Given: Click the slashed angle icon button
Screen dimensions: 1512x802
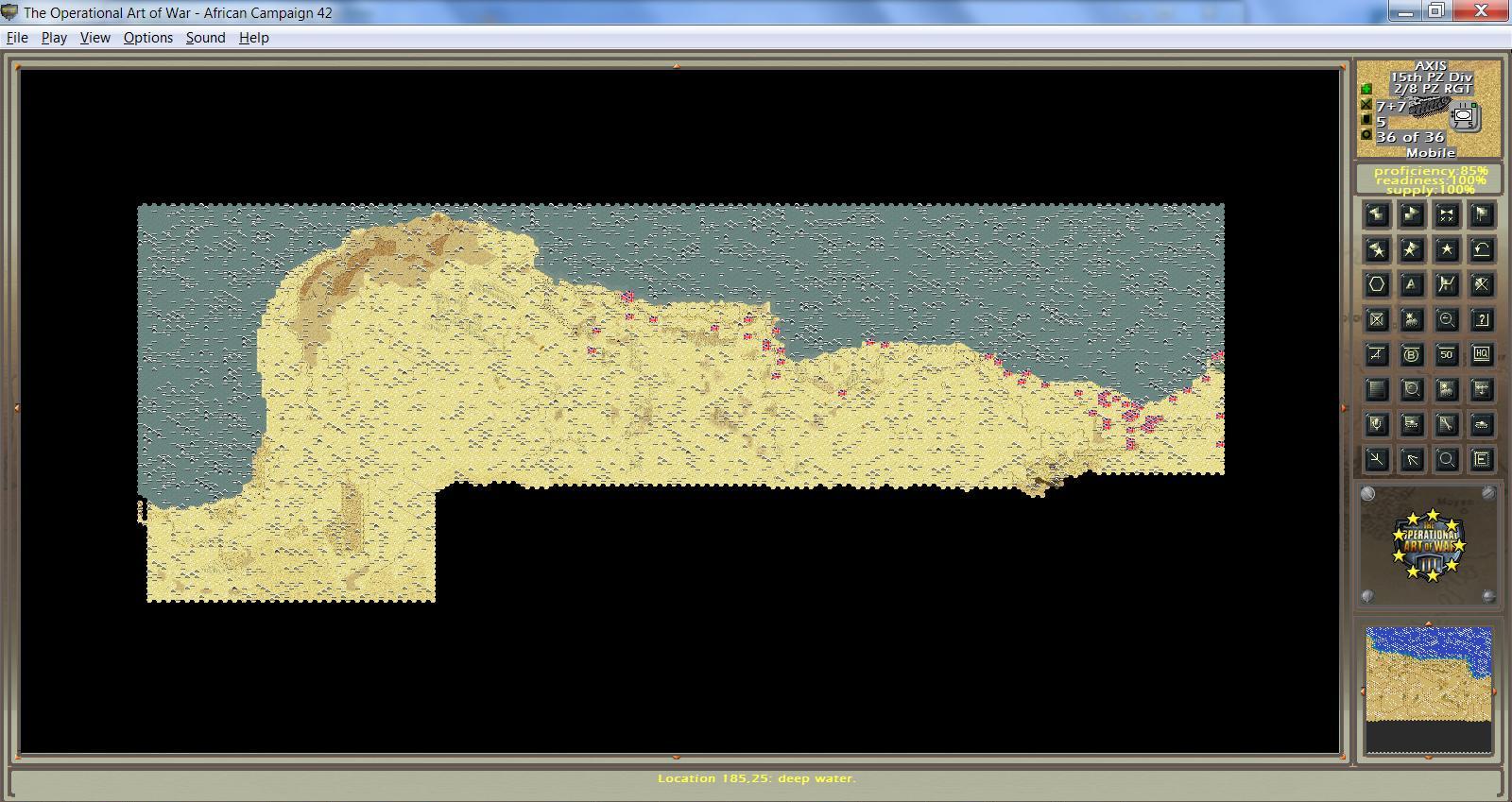Looking at the screenshot, I should 1377,354.
